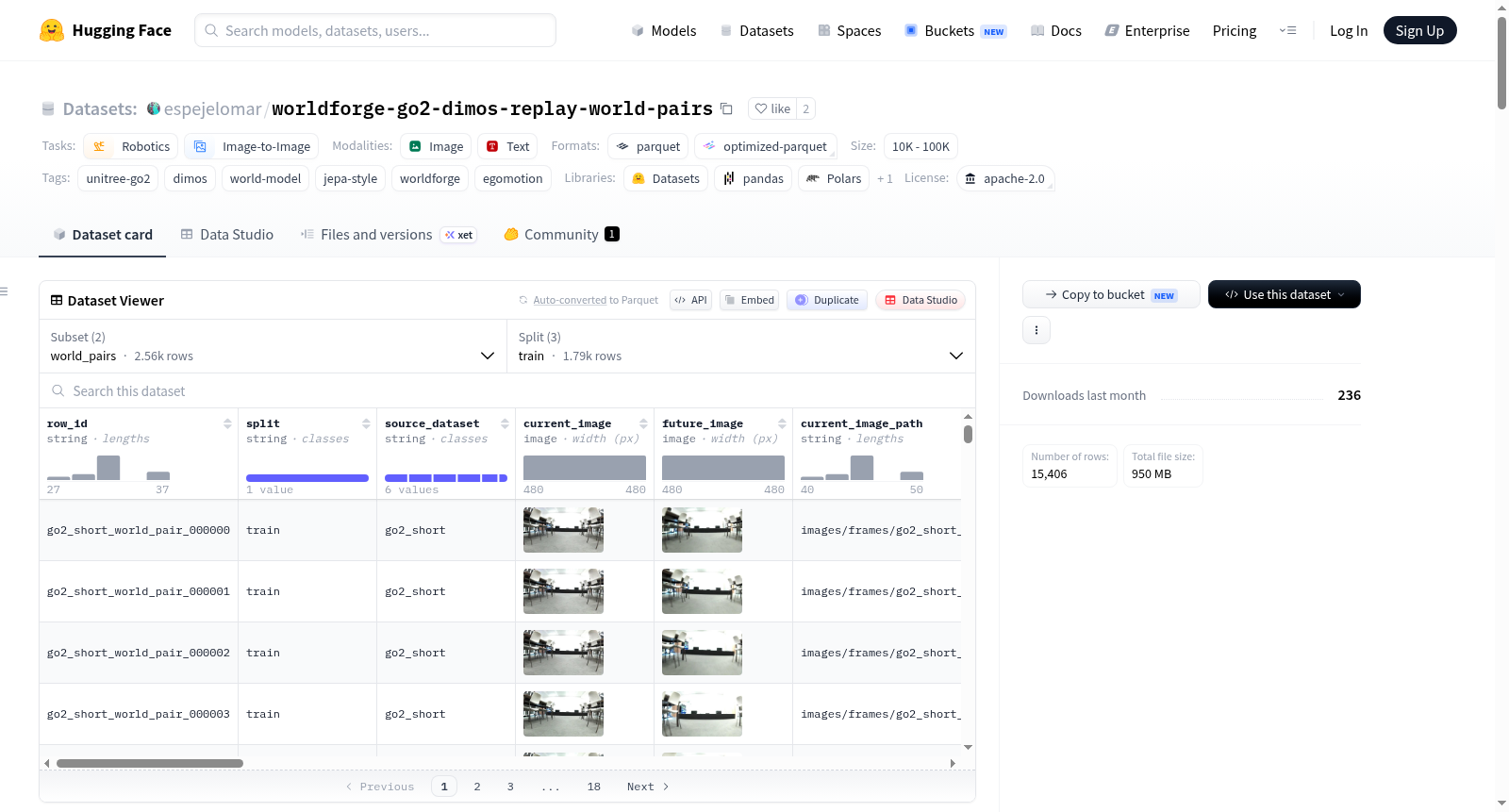Open the Data Studio tab
The height and width of the screenshot is (812, 1509).
tap(227, 235)
